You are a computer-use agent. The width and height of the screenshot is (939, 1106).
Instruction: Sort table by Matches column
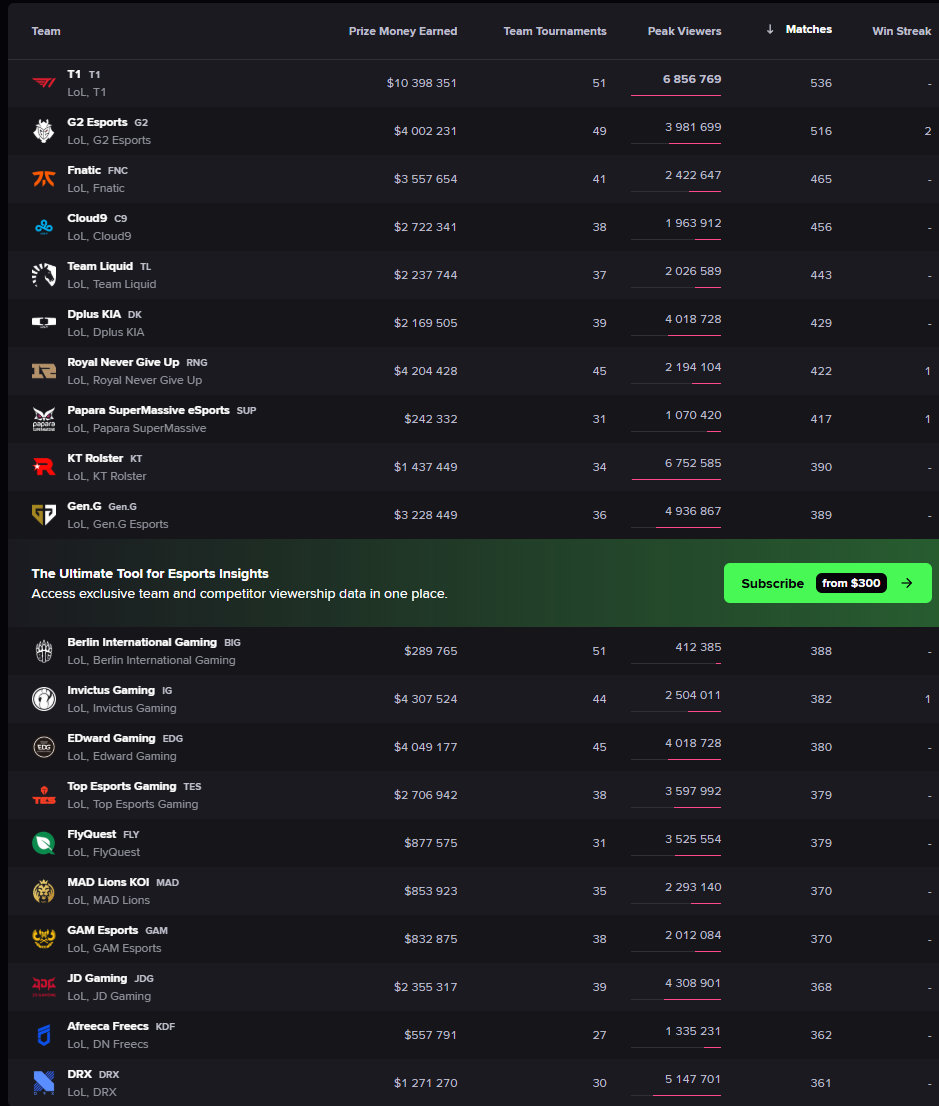(x=808, y=30)
